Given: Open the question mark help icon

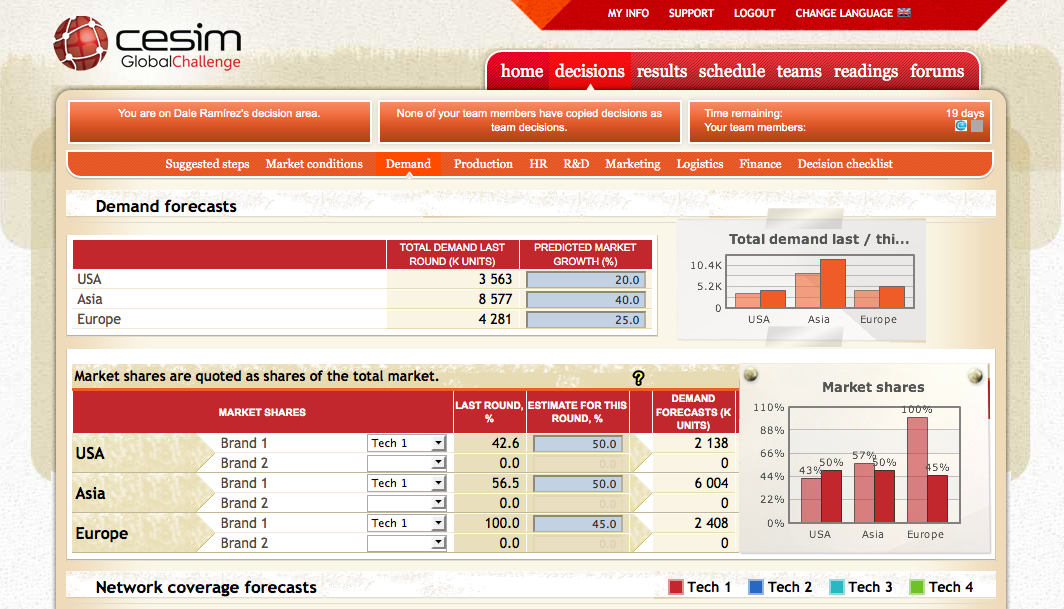Looking at the screenshot, I should point(638,378).
